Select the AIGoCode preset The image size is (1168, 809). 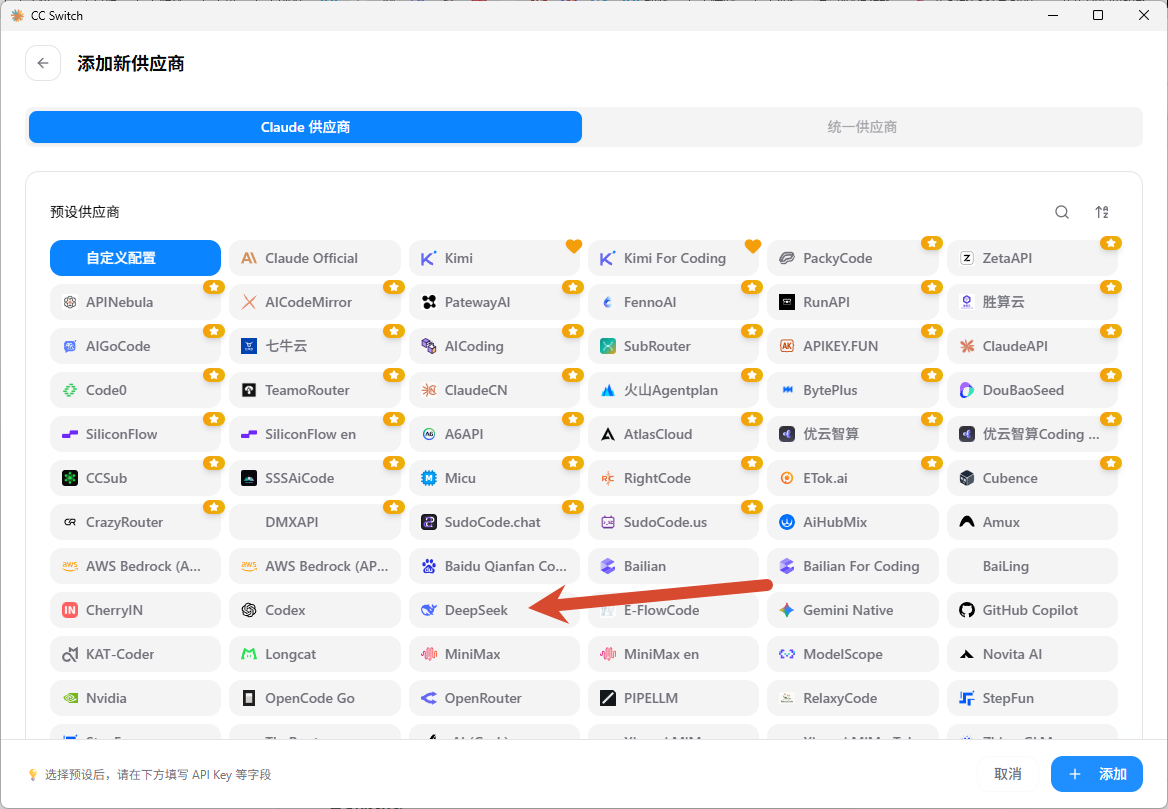click(136, 346)
